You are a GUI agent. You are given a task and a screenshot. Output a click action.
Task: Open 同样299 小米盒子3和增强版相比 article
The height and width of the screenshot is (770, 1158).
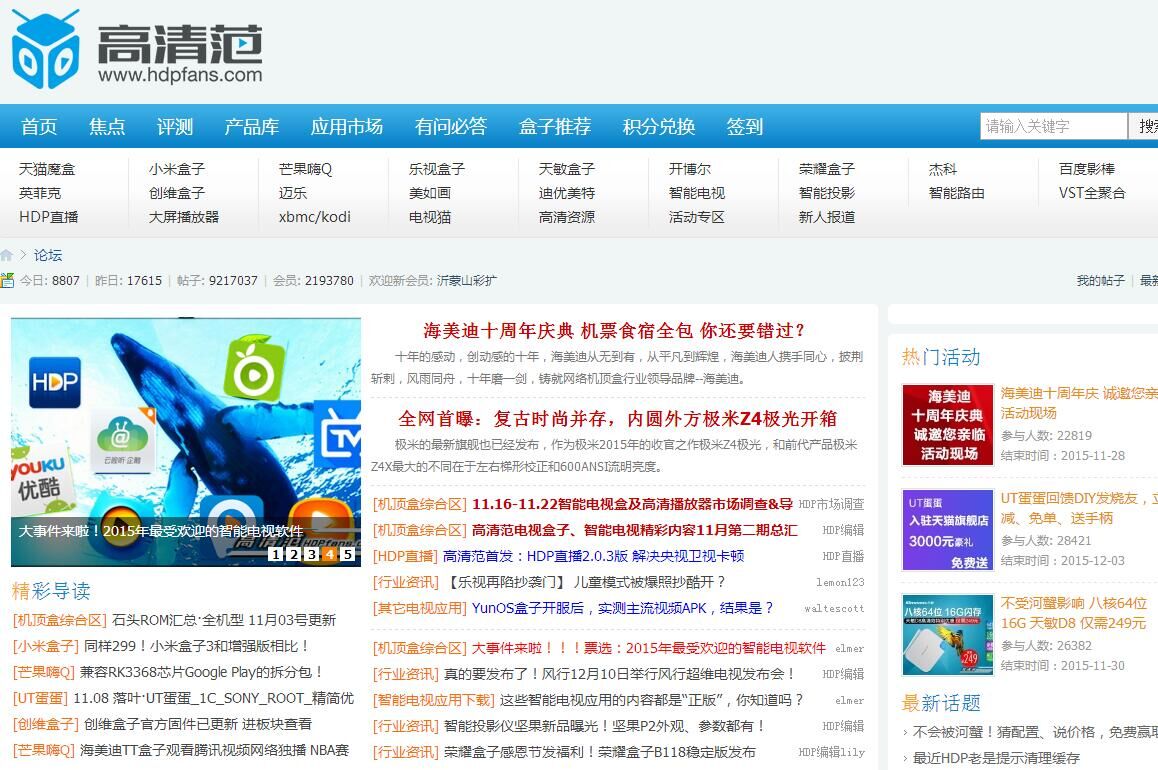click(x=196, y=646)
